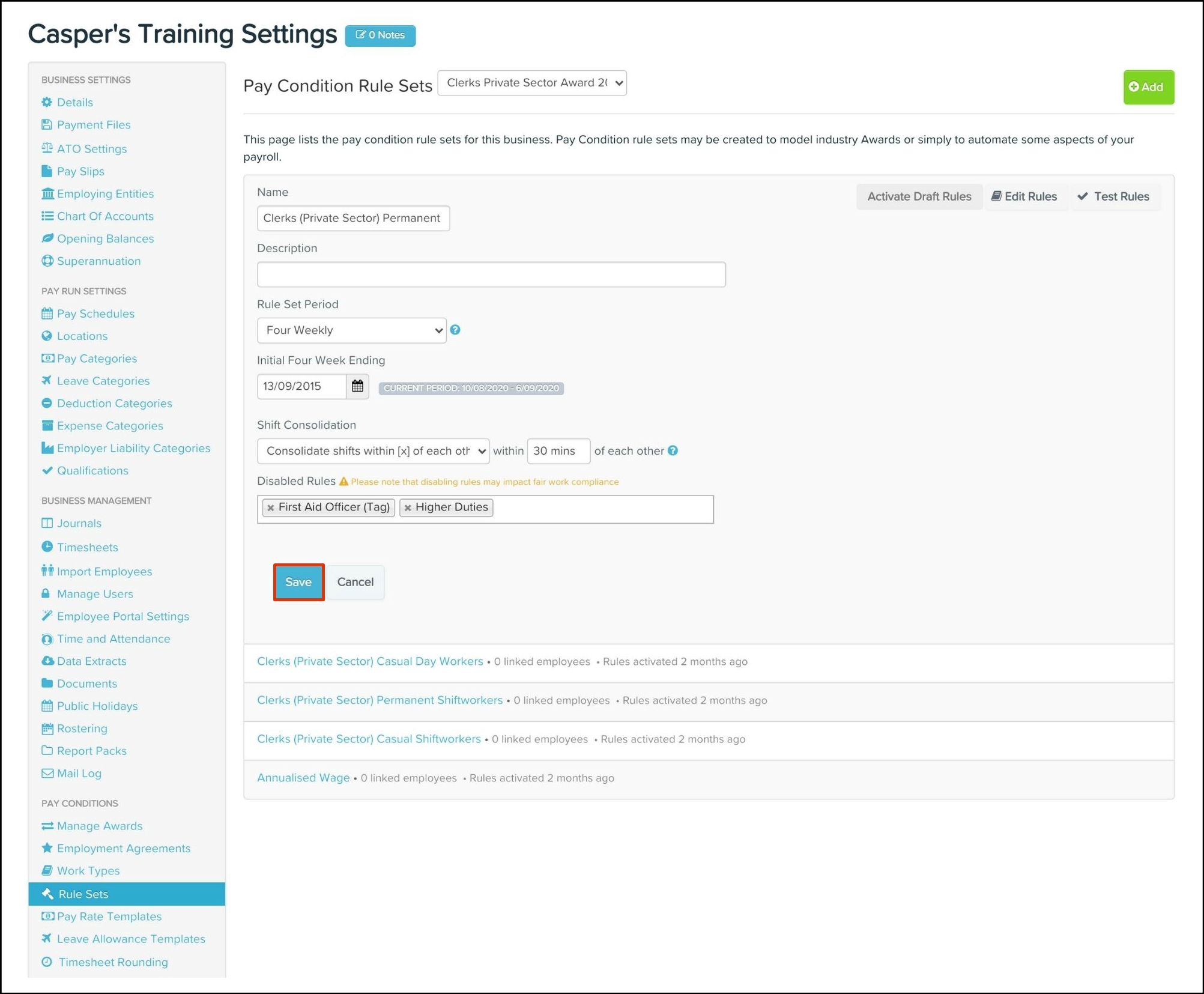Save the rule set changes

pos(298,582)
